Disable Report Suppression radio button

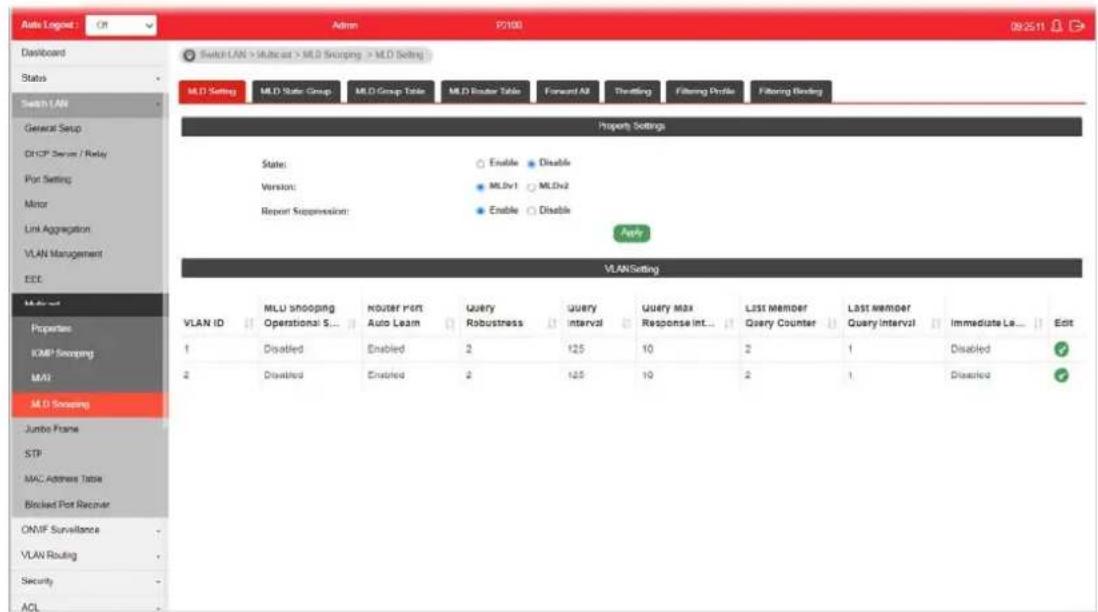[x=531, y=211]
